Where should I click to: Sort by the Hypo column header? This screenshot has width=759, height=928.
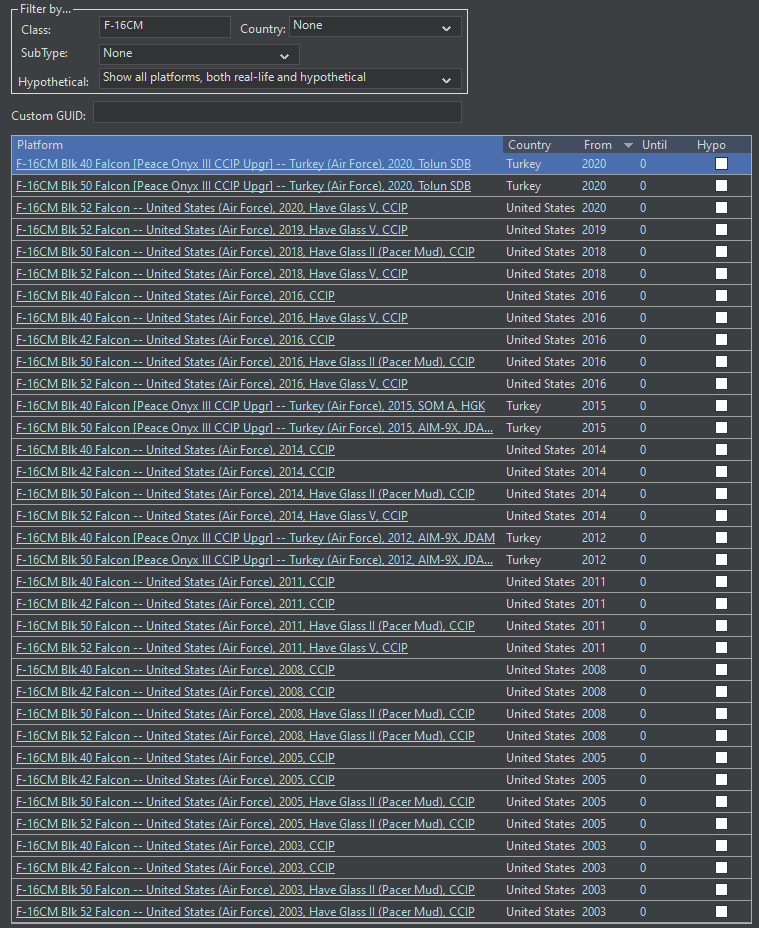pos(711,145)
